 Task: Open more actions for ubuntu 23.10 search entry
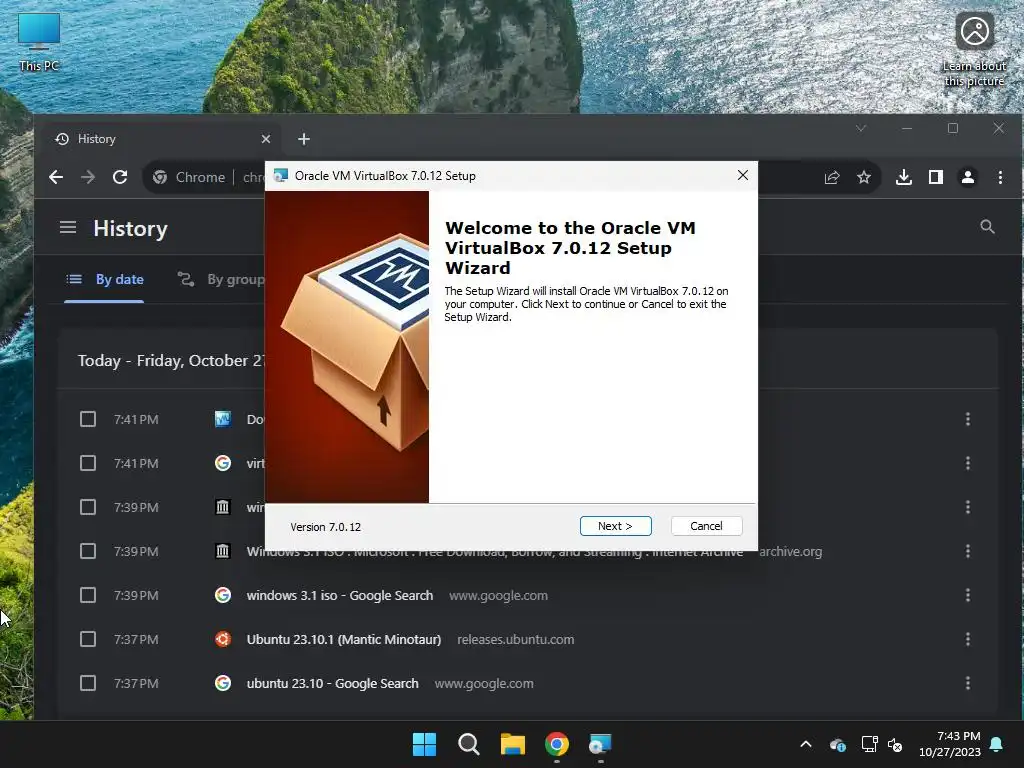pyautogui.click(x=968, y=683)
